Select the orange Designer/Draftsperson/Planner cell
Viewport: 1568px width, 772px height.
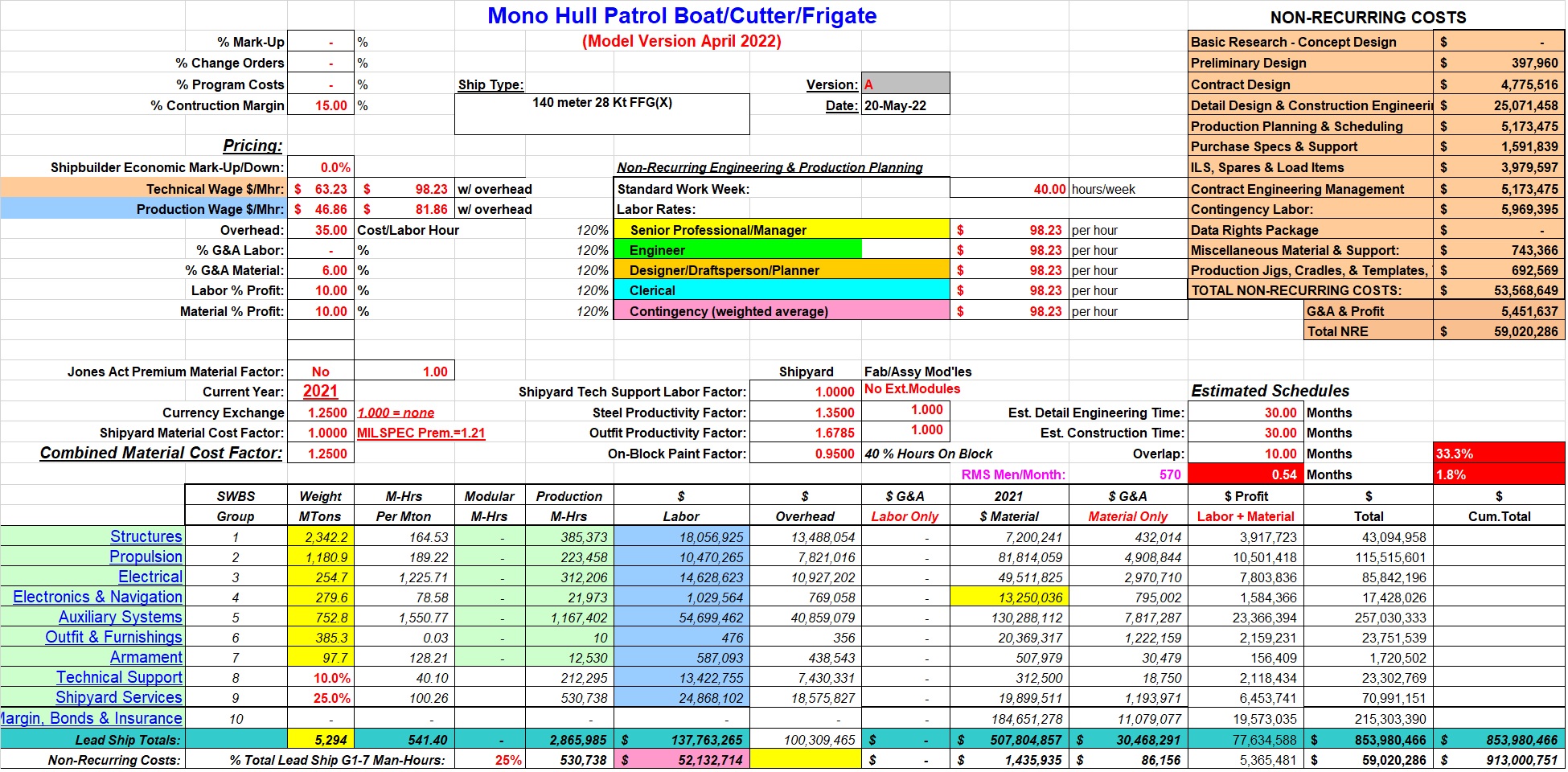coord(782,270)
